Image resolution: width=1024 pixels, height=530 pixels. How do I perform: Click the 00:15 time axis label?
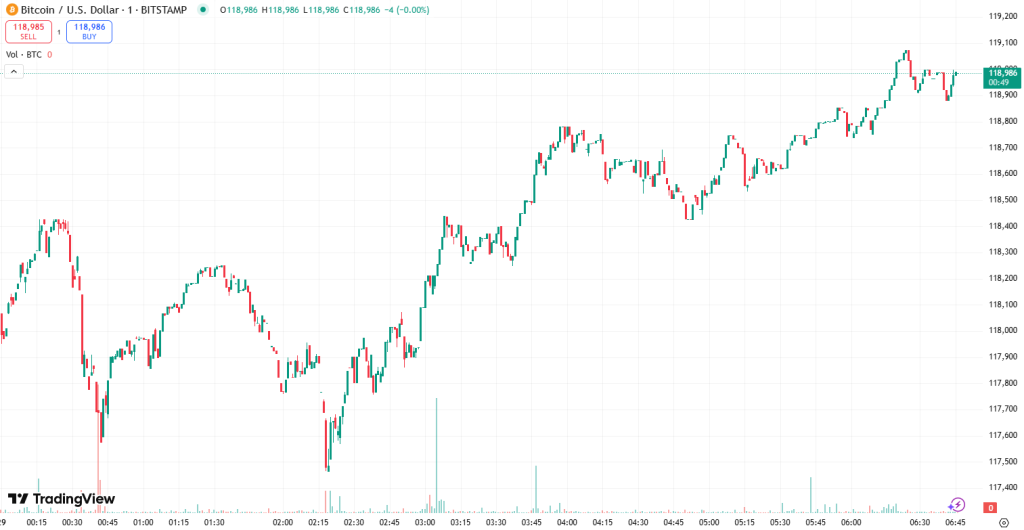(37, 522)
